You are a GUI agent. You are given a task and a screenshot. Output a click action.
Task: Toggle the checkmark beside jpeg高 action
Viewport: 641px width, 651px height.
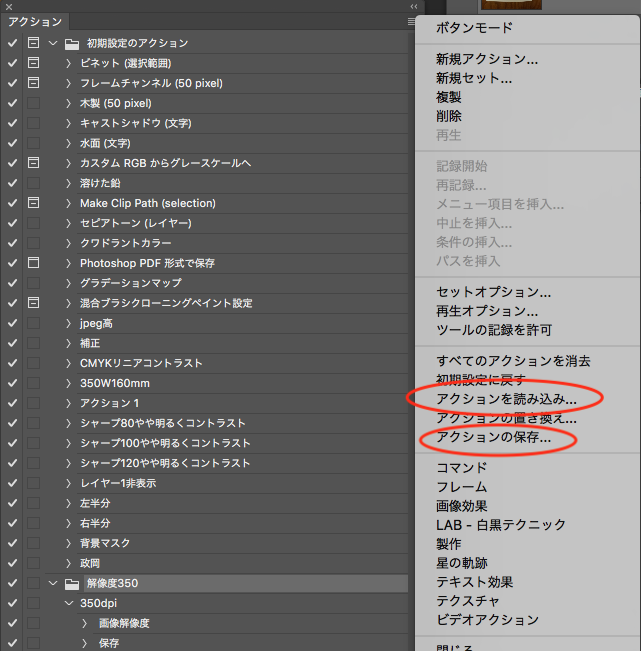click(x=12, y=323)
